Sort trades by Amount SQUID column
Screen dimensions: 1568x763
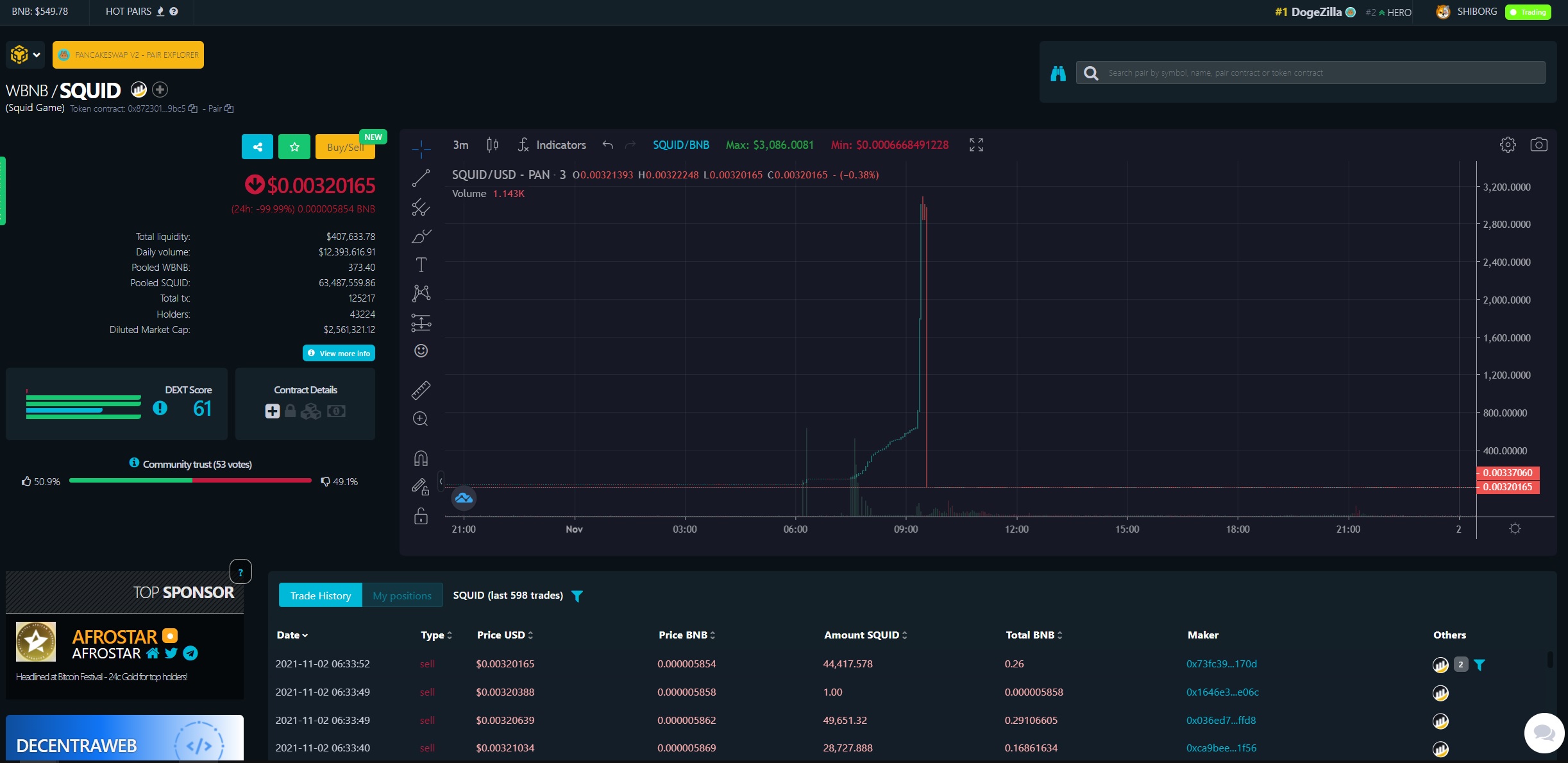click(x=866, y=635)
